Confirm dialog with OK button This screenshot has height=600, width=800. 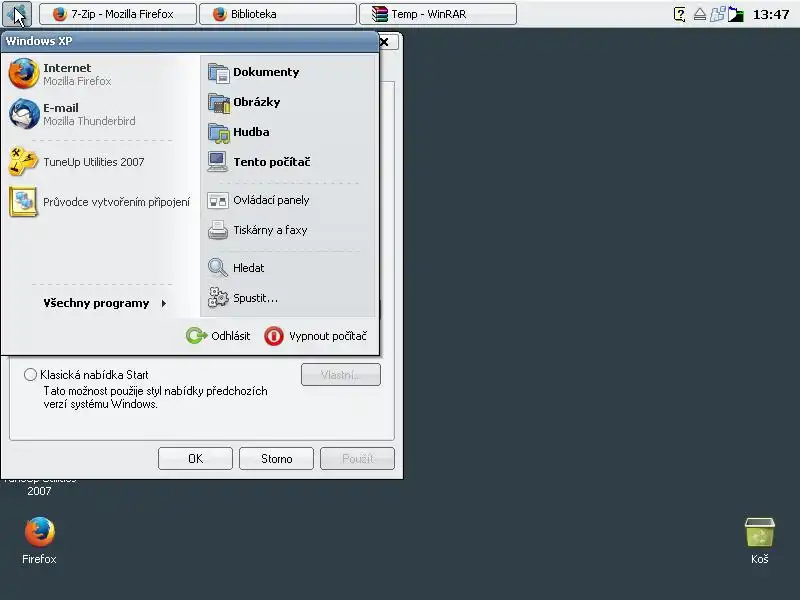195,459
